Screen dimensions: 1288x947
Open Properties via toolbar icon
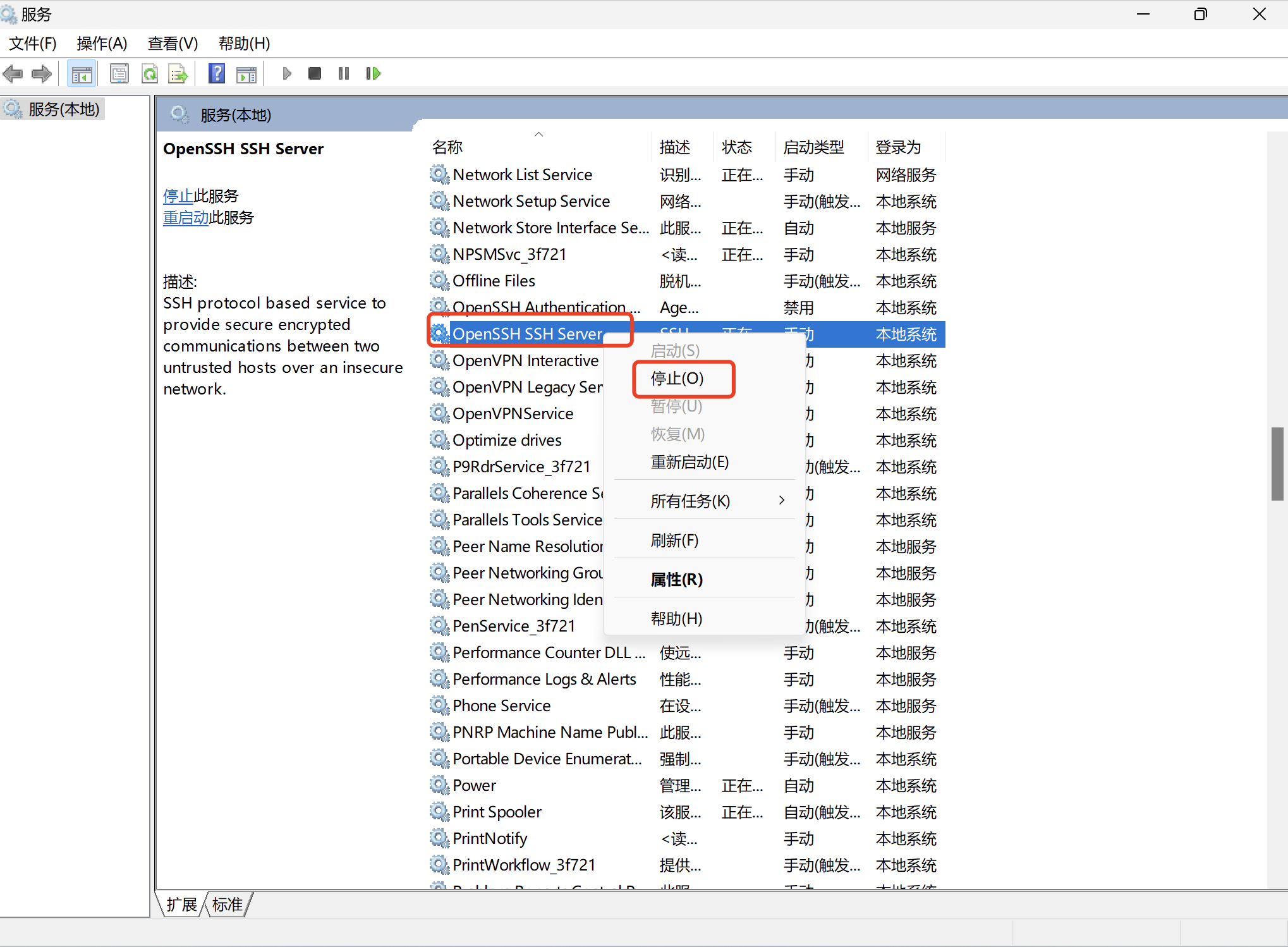point(119,73)
